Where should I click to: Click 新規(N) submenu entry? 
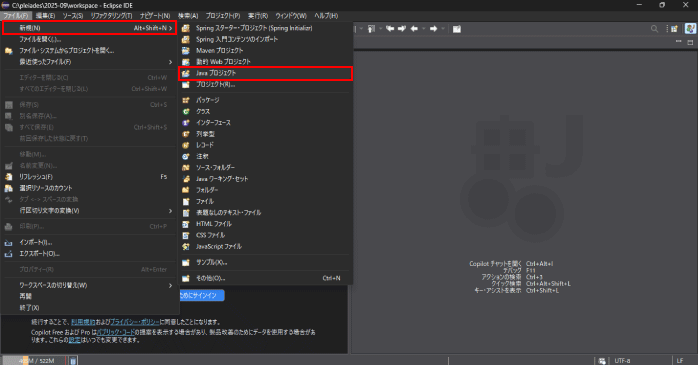[89, 28]
